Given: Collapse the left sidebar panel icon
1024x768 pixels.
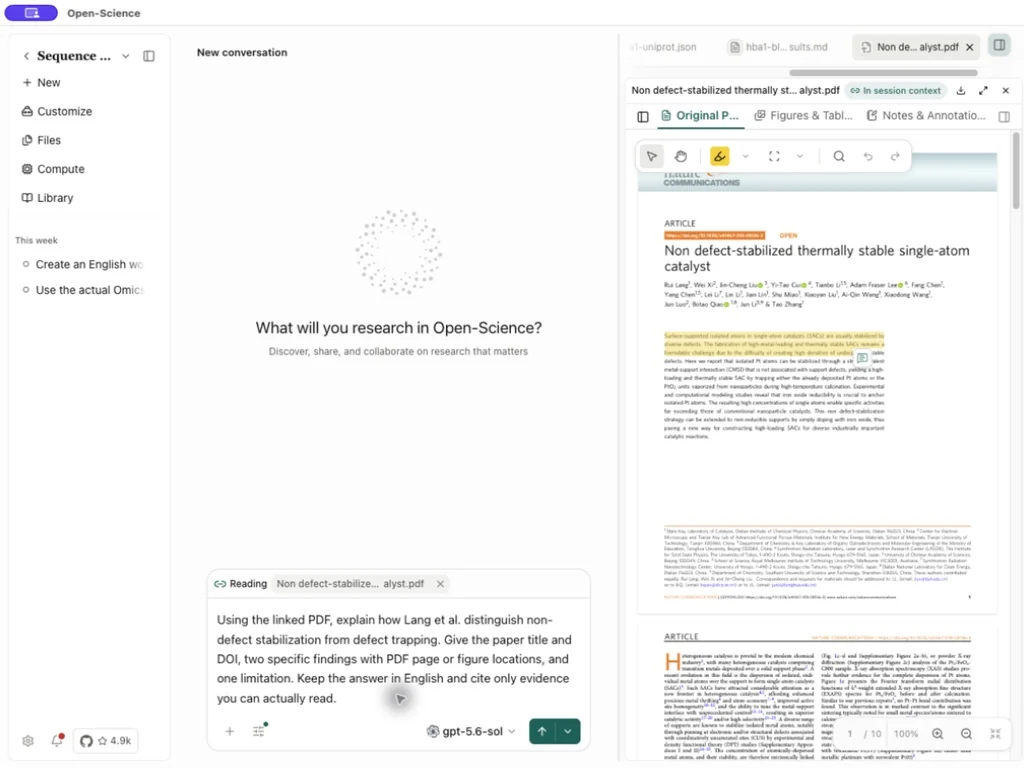Looking at the screenshot, I should click(149, 56).
